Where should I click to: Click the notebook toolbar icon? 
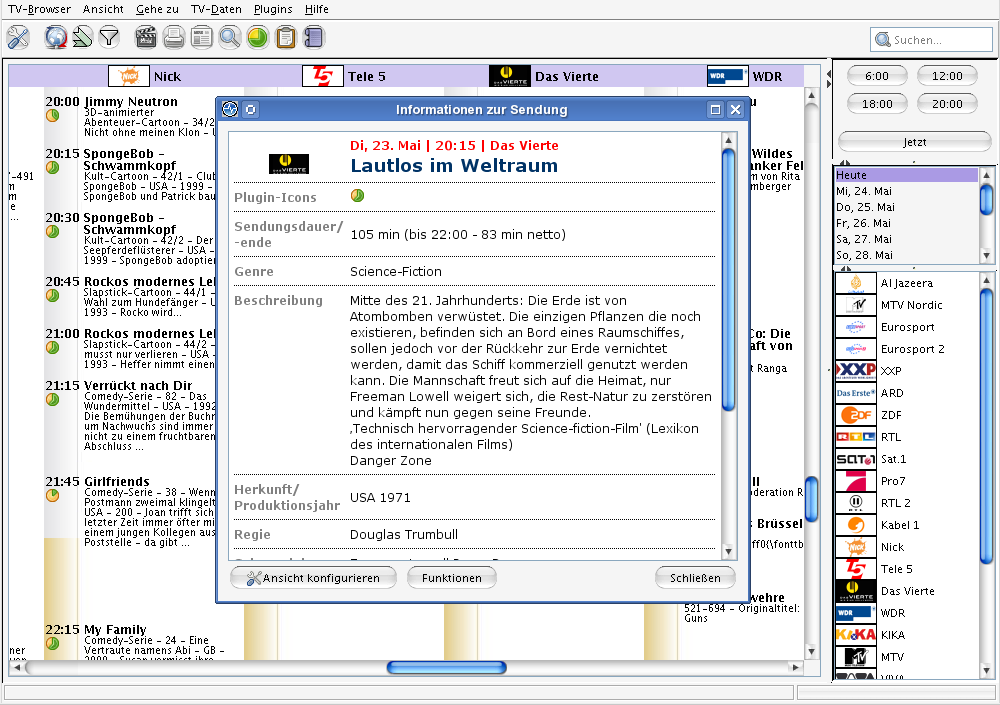coord(314,38)
